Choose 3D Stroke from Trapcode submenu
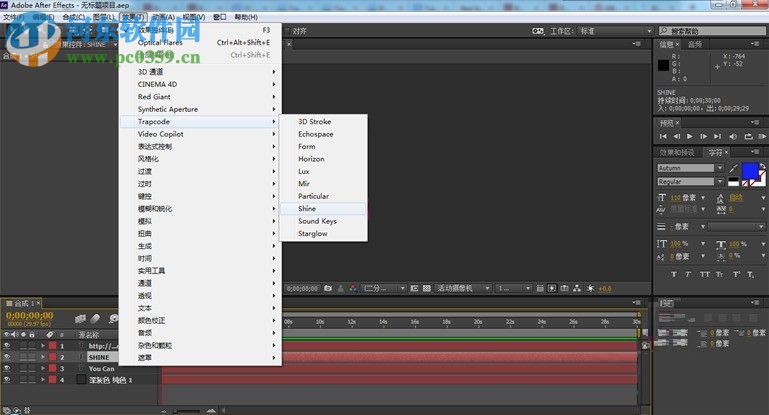769x415 pixels. click(x=323, y=122)
